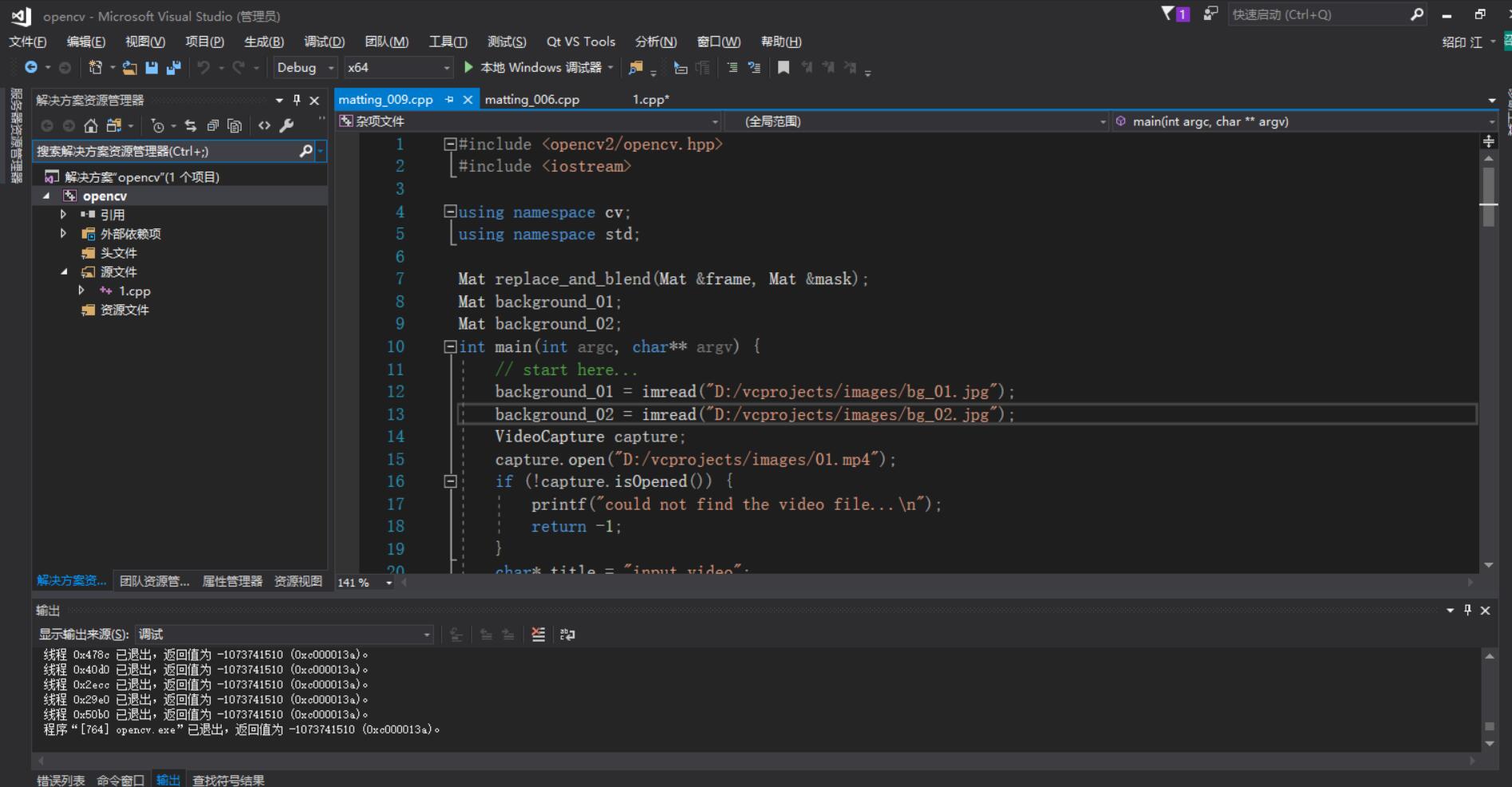
Task: Toggle a bookmark with the bookmark icon
Action: (x=784, y=68)
